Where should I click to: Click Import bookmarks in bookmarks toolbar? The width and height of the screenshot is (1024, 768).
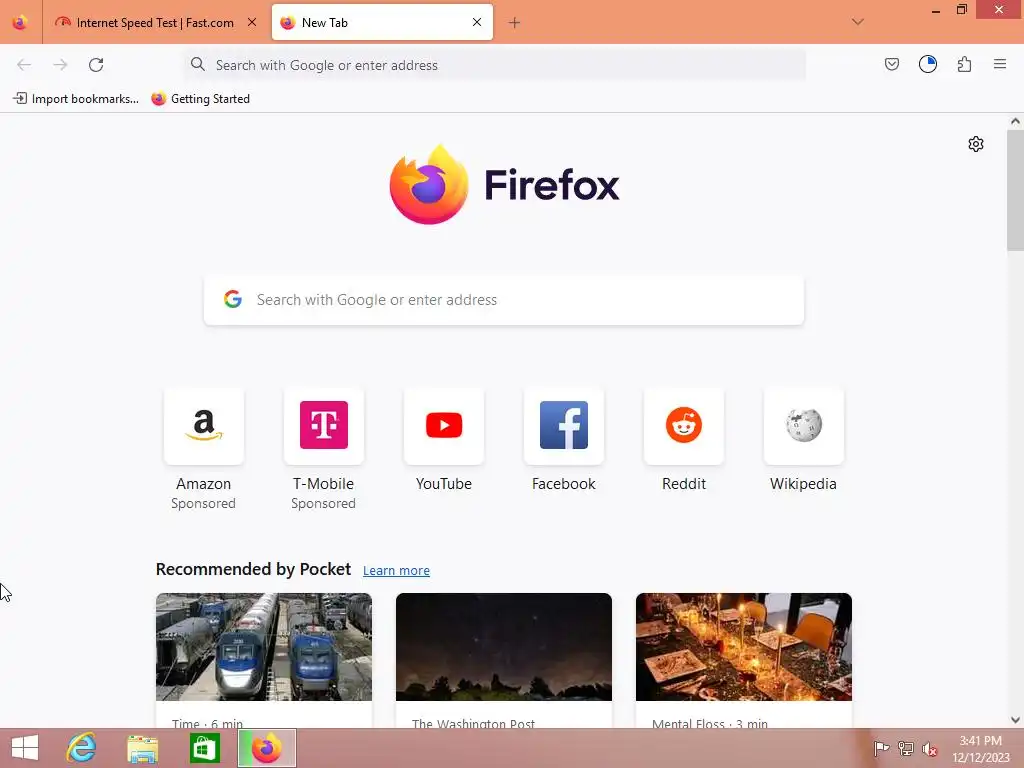click(76, 99)
